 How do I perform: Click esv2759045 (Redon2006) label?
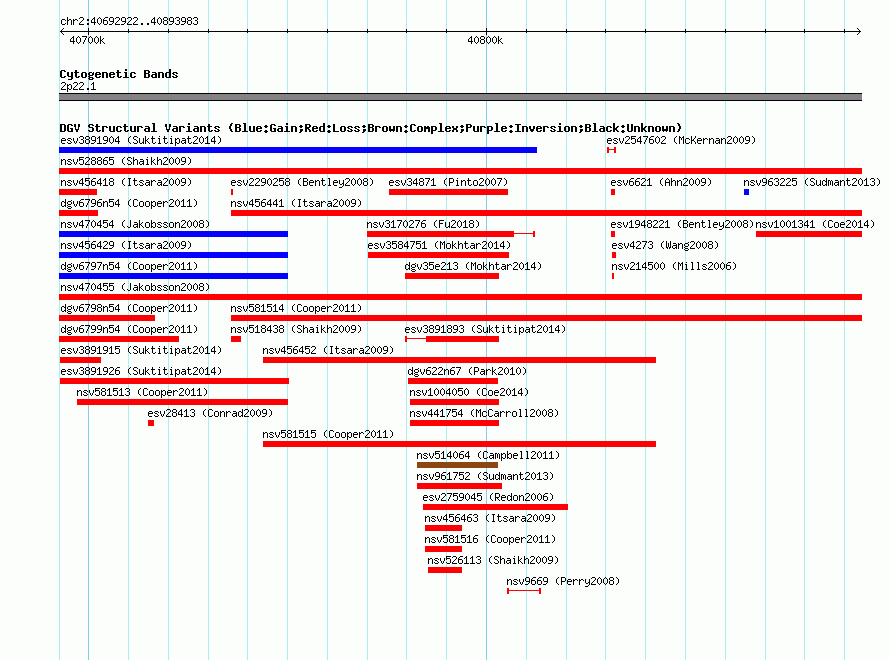[488, 497]
